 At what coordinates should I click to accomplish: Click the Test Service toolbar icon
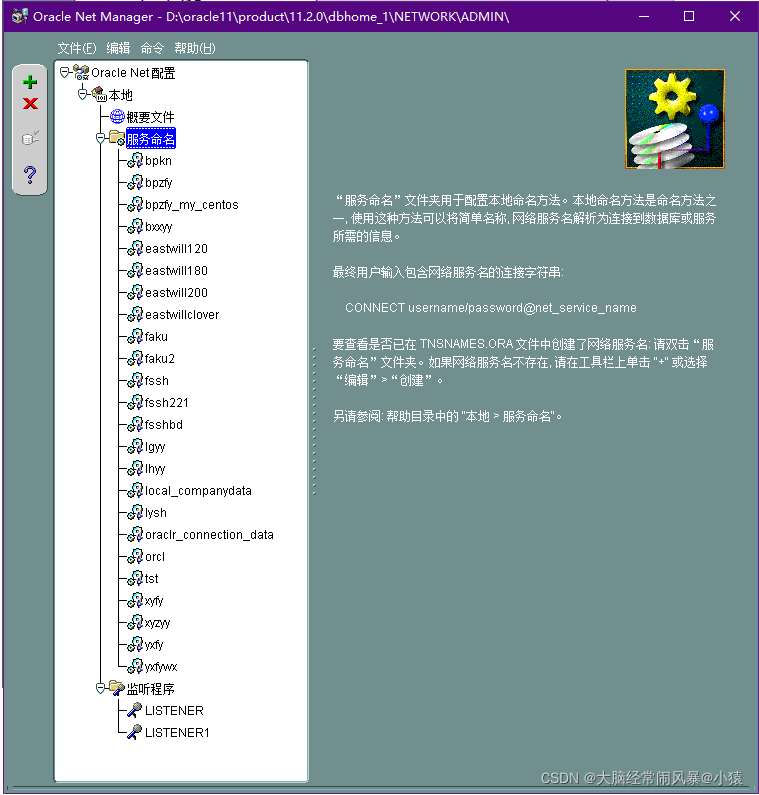[x=30, y=138]
